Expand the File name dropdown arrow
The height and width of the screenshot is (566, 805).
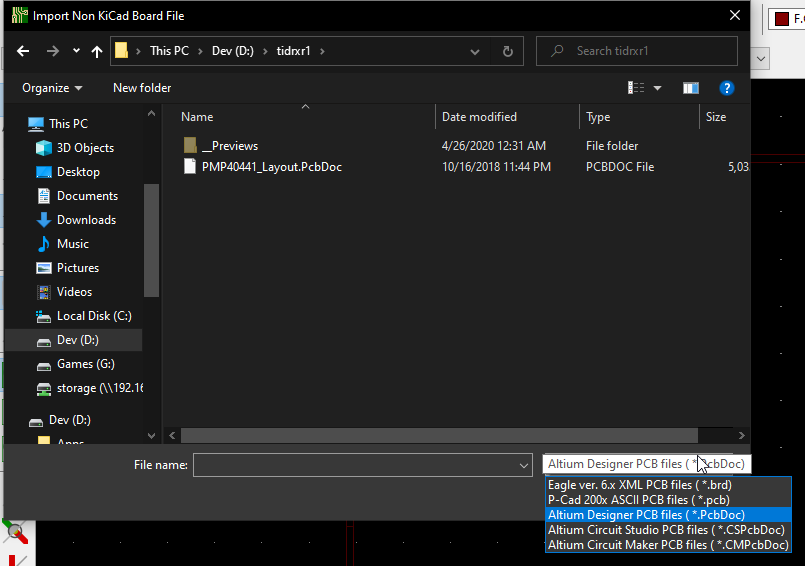click(524, 466)
